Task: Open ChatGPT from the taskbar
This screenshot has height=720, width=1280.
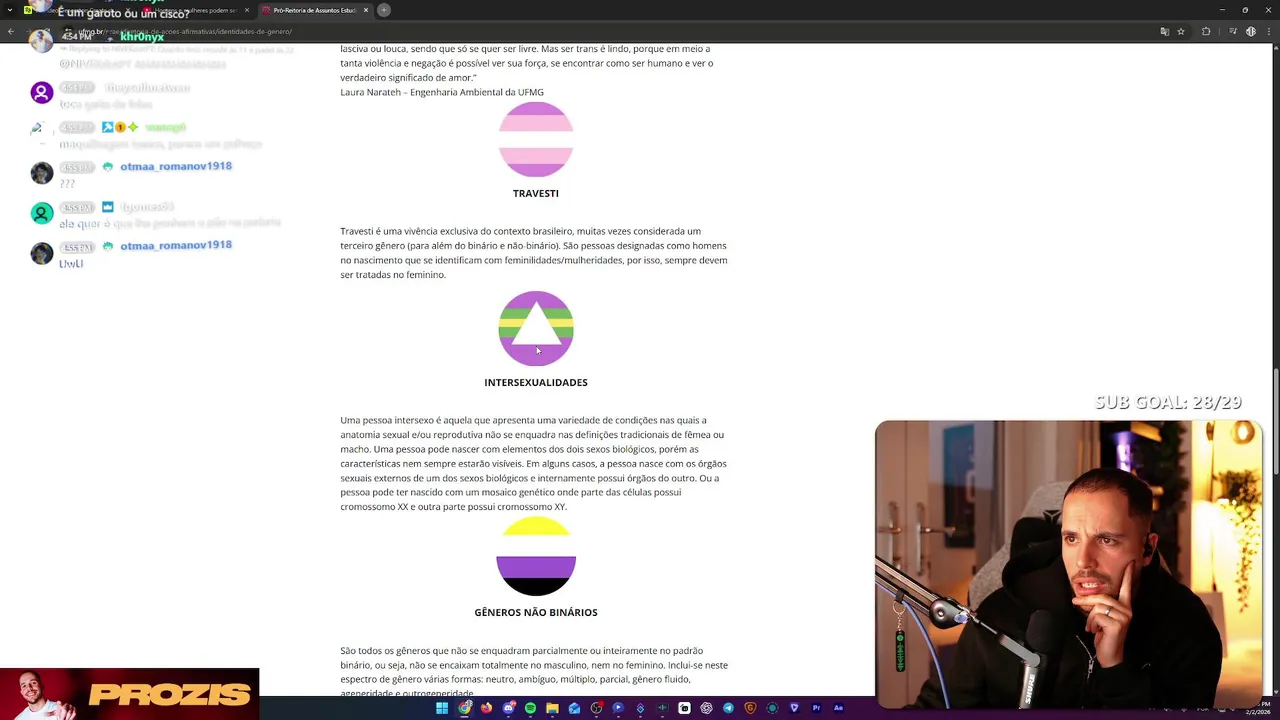Action: (706, 708)
